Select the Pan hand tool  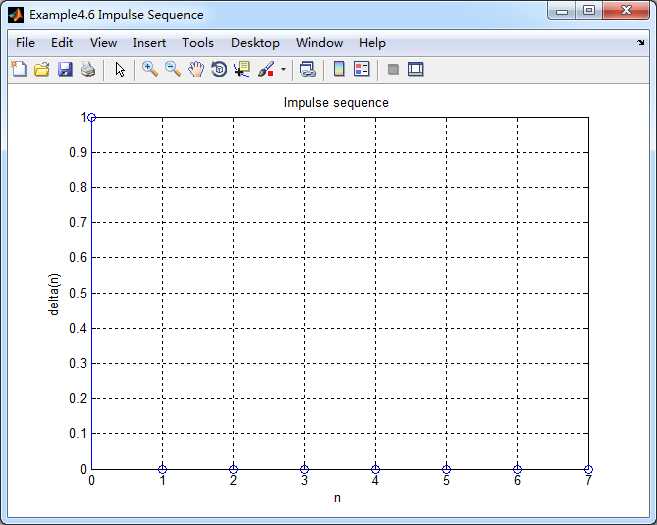click(x=196, y=69)
